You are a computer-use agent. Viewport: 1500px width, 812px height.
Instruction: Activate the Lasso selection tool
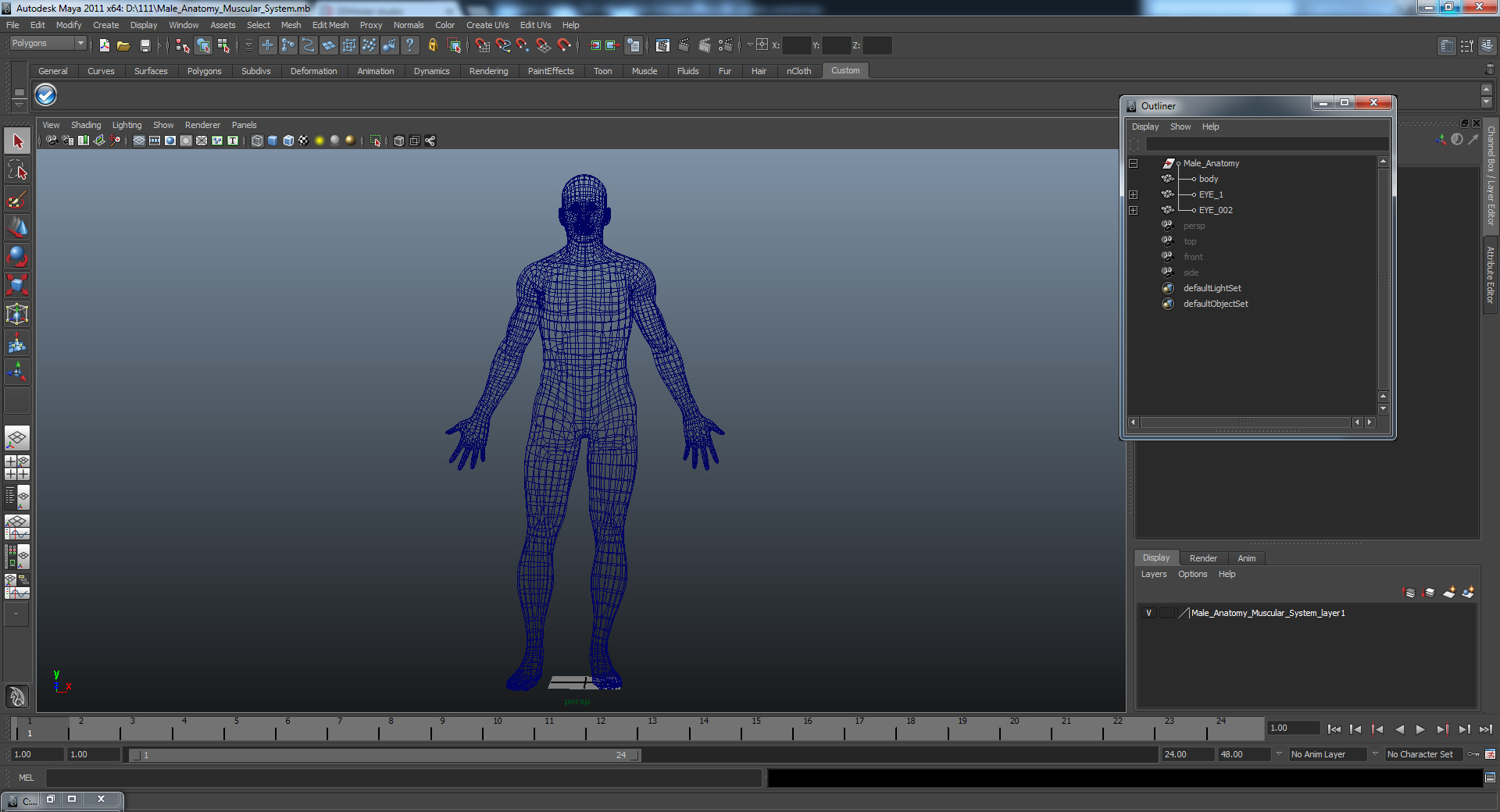(x=17, y=170)
